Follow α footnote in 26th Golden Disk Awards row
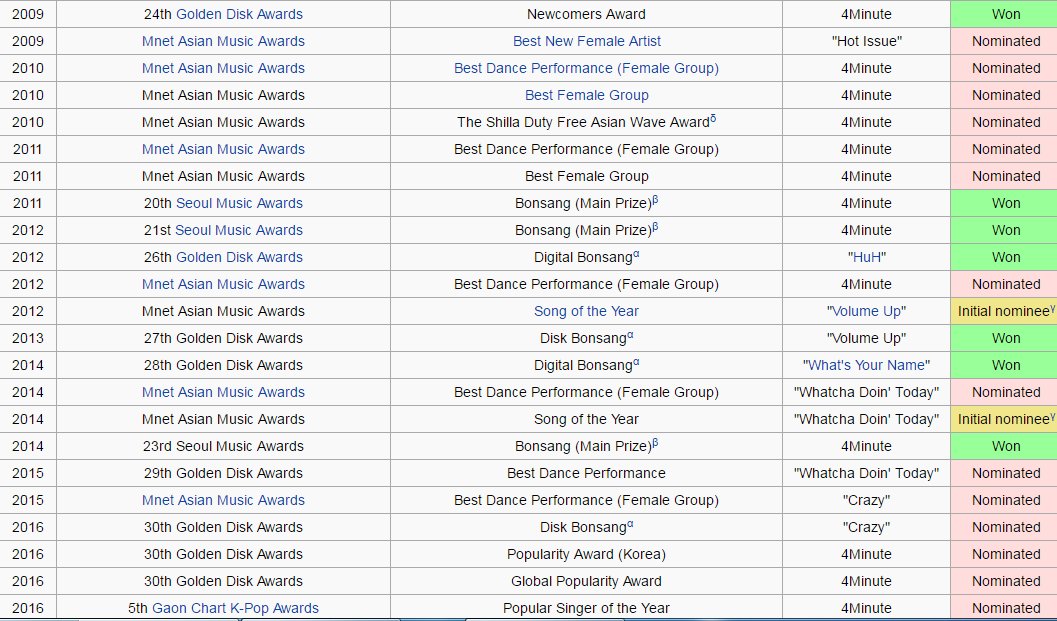Screen dimensions: 1057x621 [636, 254]
